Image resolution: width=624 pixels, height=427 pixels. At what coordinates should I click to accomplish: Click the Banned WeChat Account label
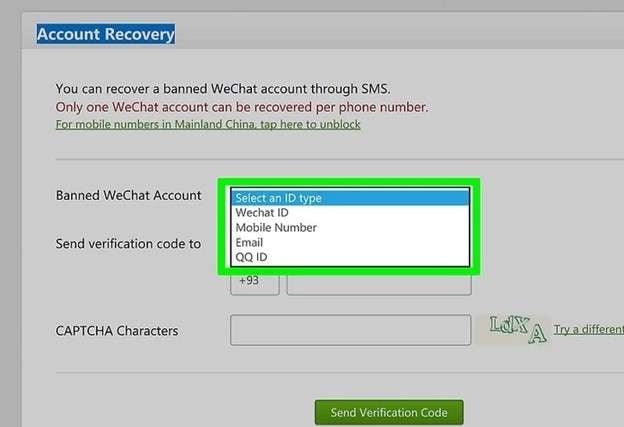coord(129,195)
